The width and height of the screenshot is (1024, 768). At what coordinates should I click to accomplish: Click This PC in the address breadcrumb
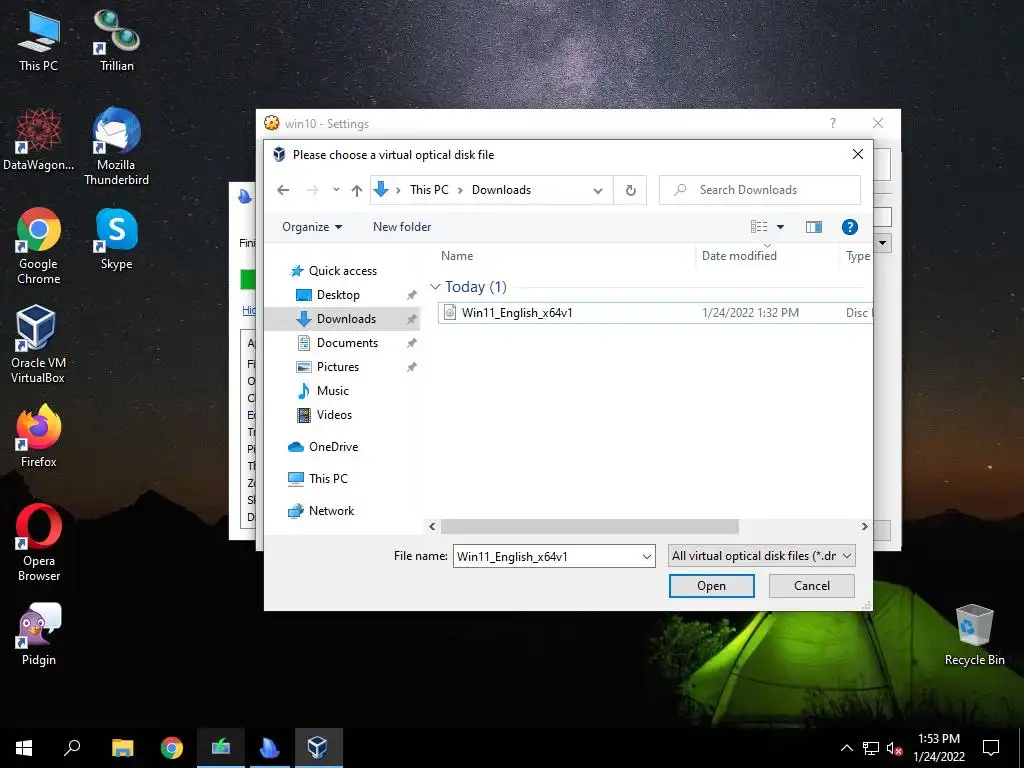click(429, 190)
